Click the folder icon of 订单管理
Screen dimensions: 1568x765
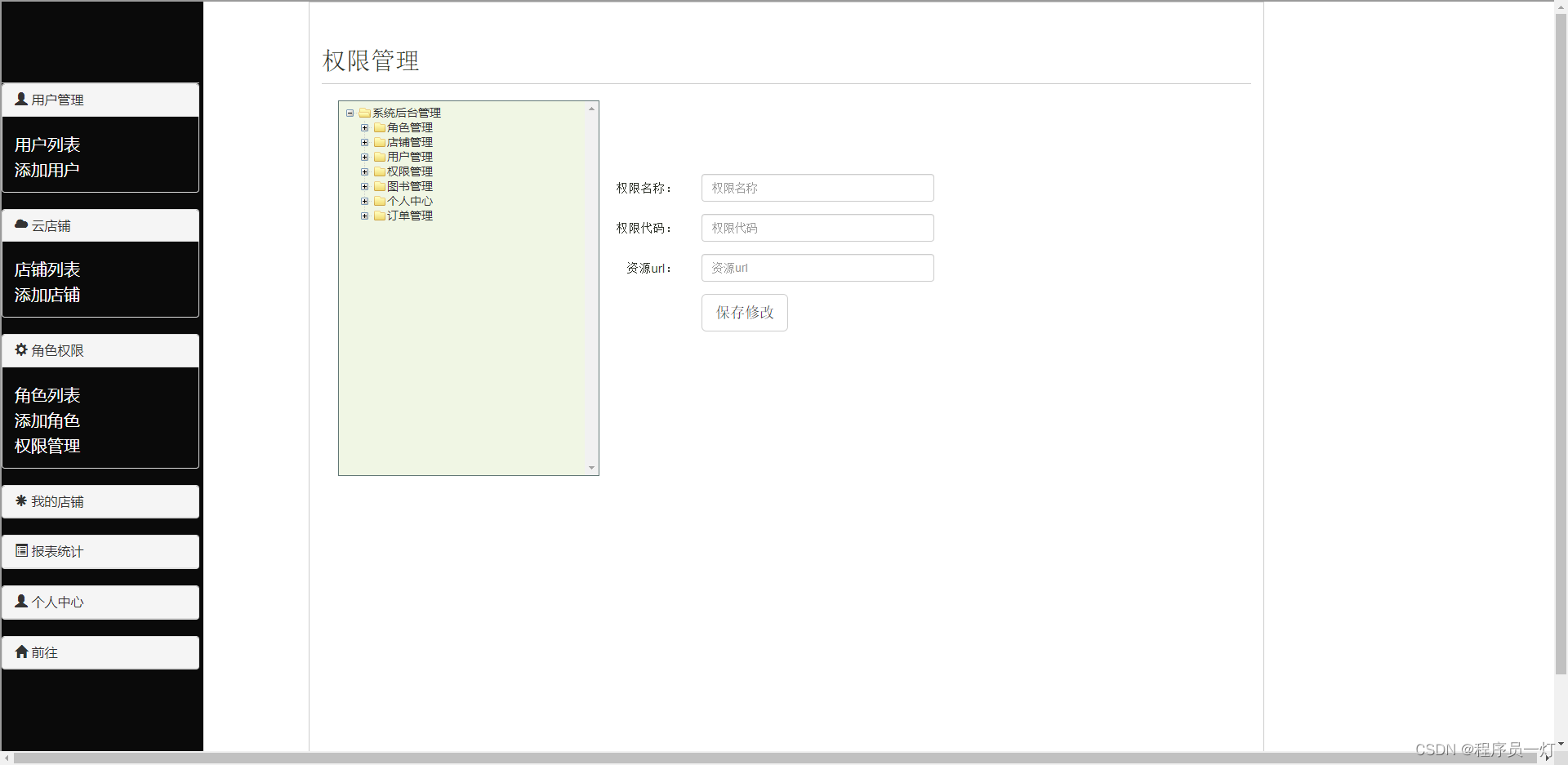pyautogui.click(x=380, y=216)
